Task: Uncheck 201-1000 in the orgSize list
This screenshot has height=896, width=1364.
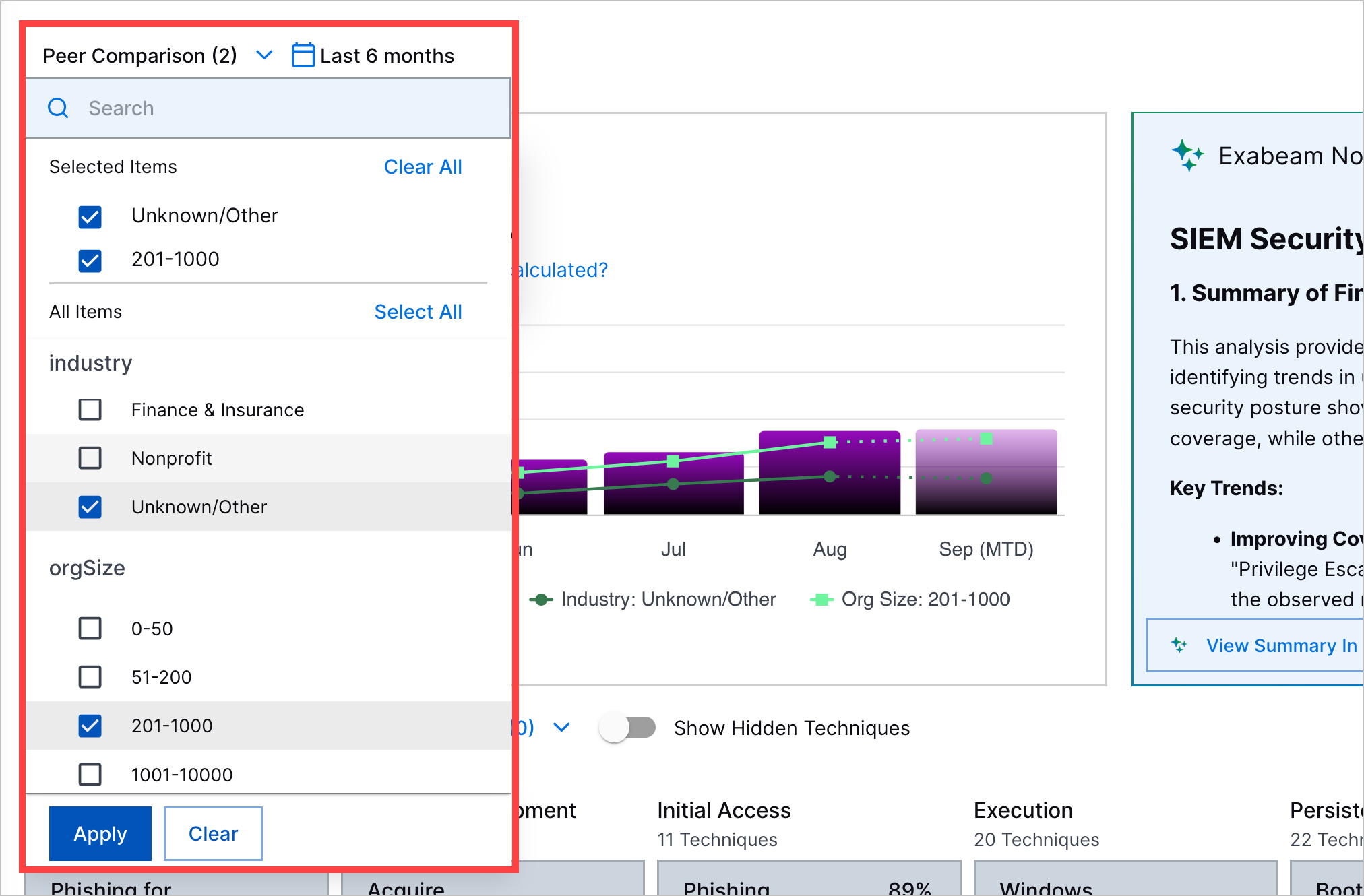Action: tap(90, 726)
